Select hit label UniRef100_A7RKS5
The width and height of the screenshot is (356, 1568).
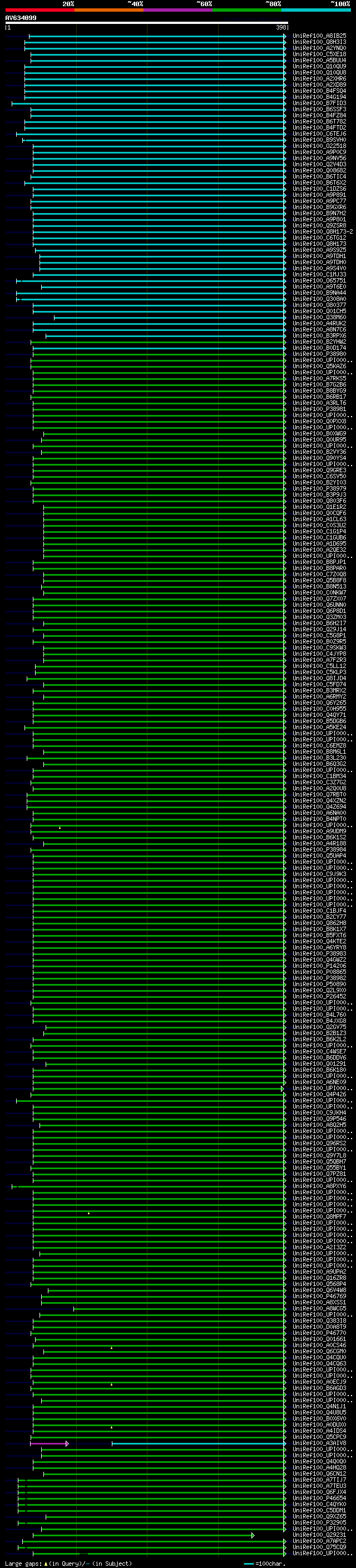click(x=319, y=379)
